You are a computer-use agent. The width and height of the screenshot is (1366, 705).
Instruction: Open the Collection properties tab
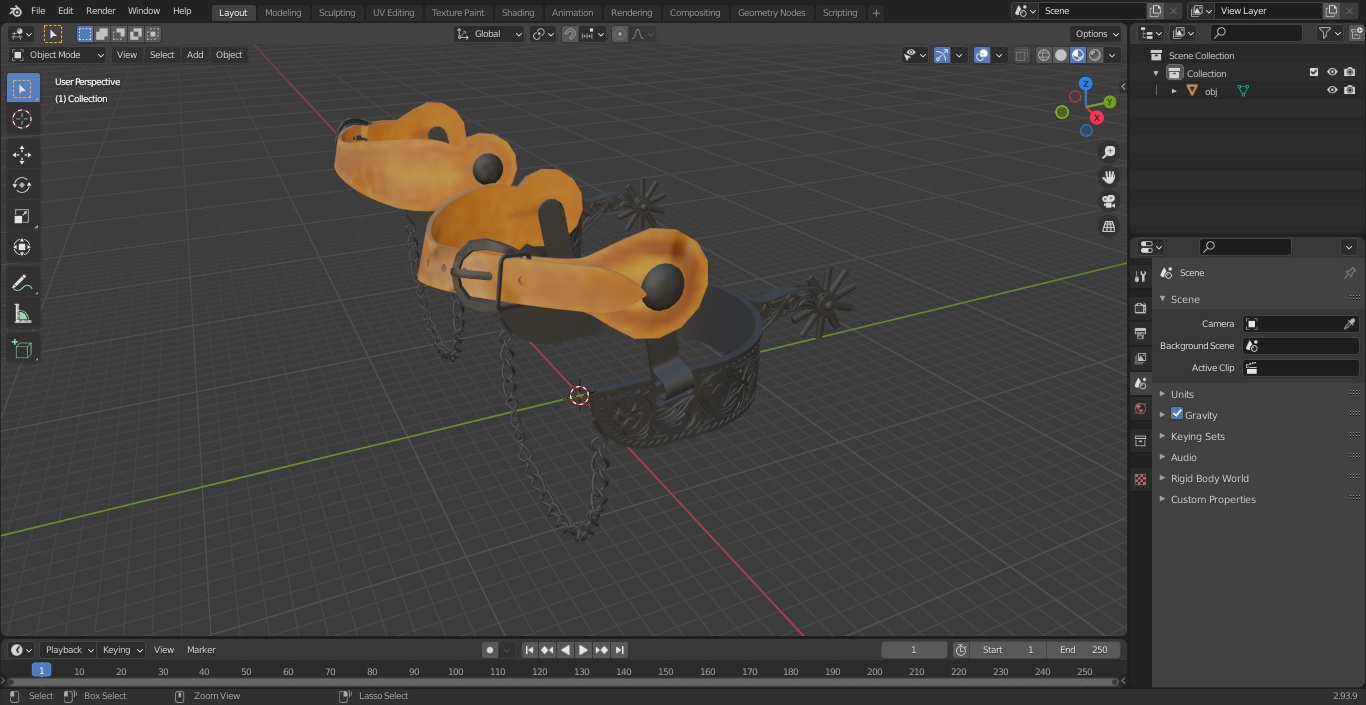[x=1140, y=441]
